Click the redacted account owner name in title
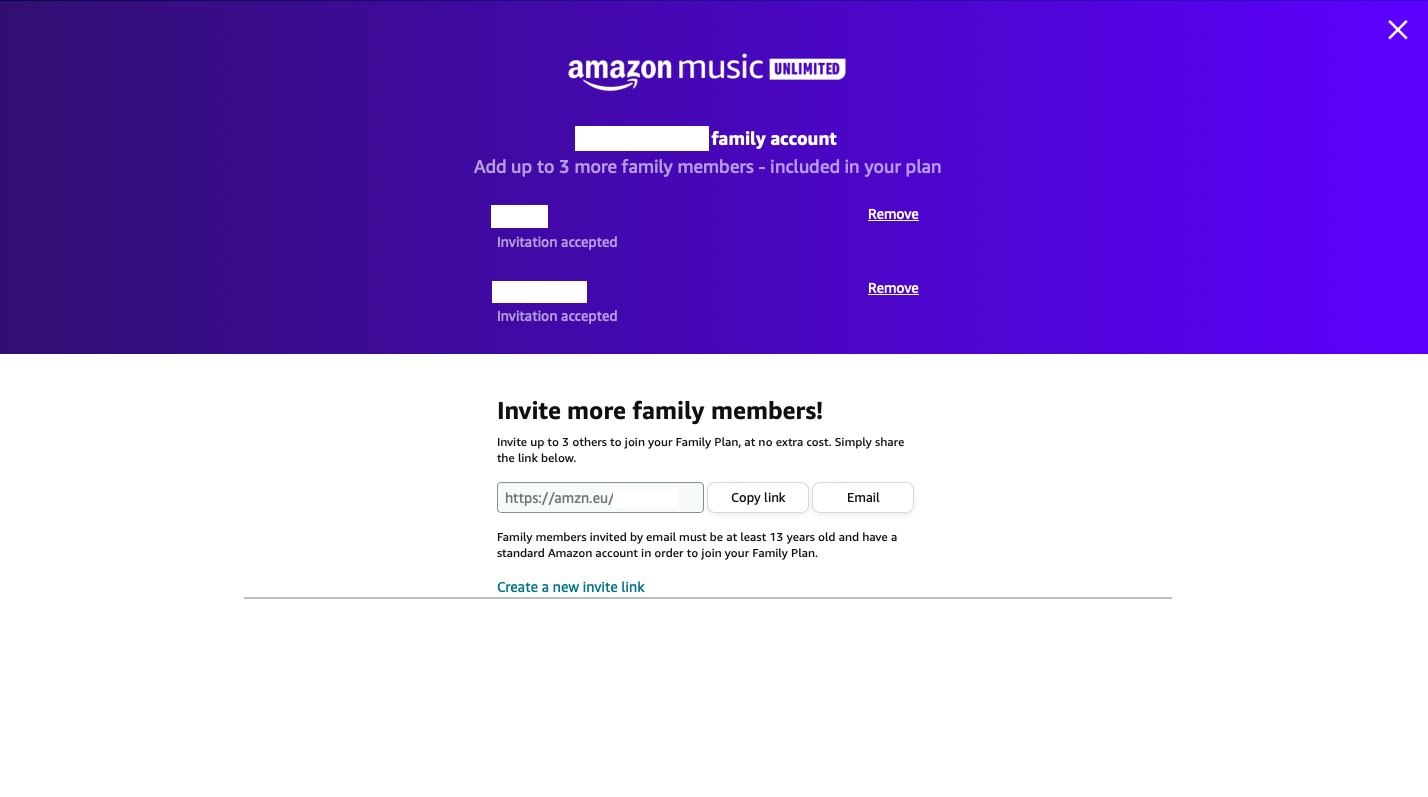 pyautogui.click(x=642, y=139)
